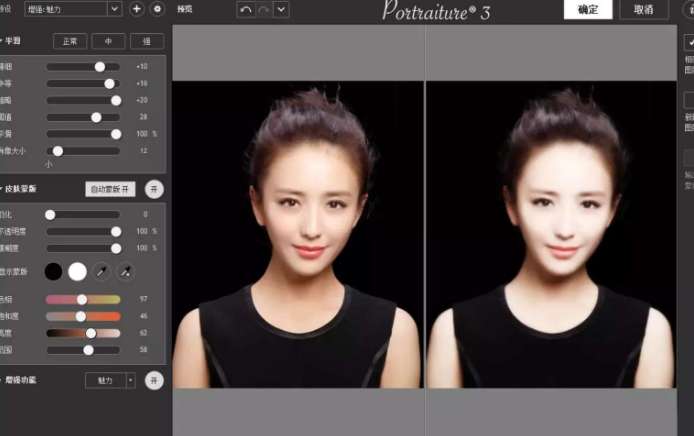Image resolution: width=694 pixels, height=436 pixels.
Task: Click the 亮度 luminance gradient slider
Action: 83,333
